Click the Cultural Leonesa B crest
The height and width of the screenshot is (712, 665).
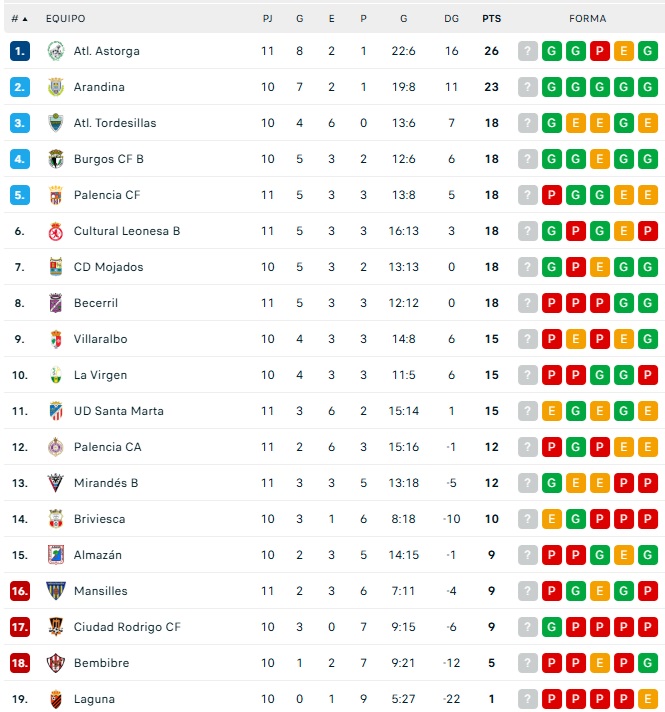pos(56,231)
